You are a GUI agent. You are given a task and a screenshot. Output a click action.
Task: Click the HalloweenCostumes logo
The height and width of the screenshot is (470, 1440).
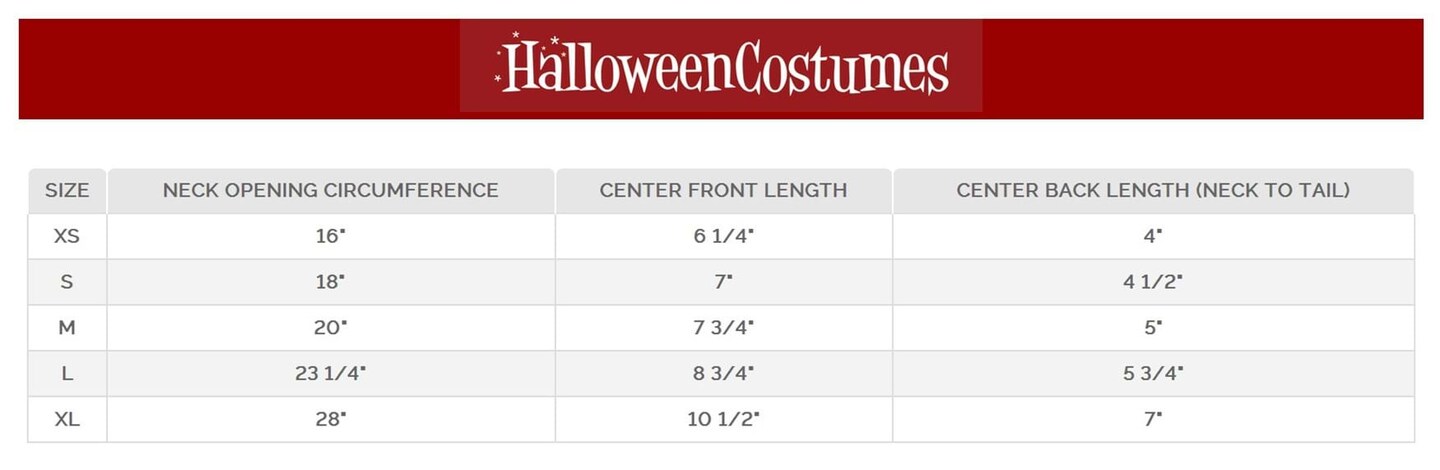721,67
